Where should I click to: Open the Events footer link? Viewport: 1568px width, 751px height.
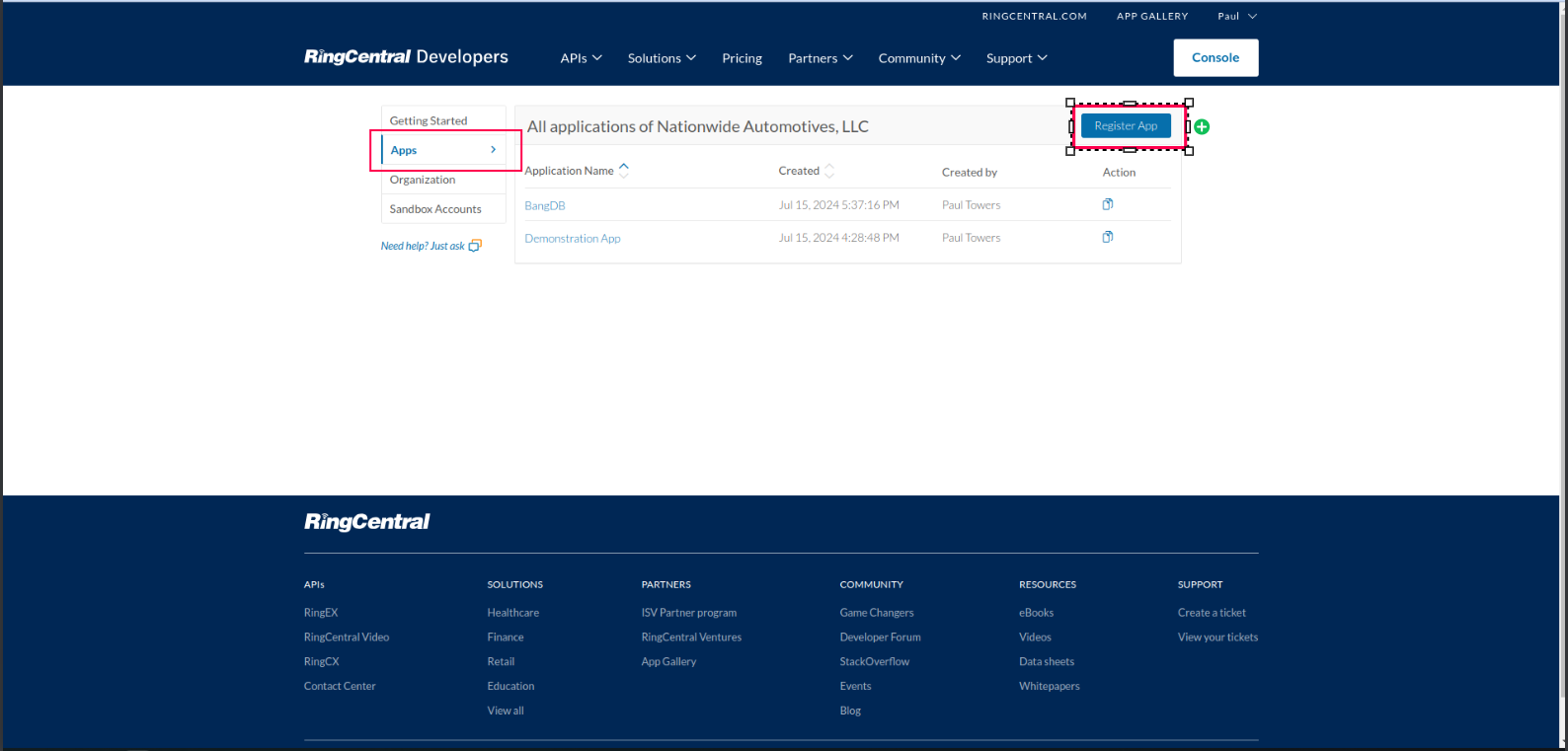click(855, 687)
